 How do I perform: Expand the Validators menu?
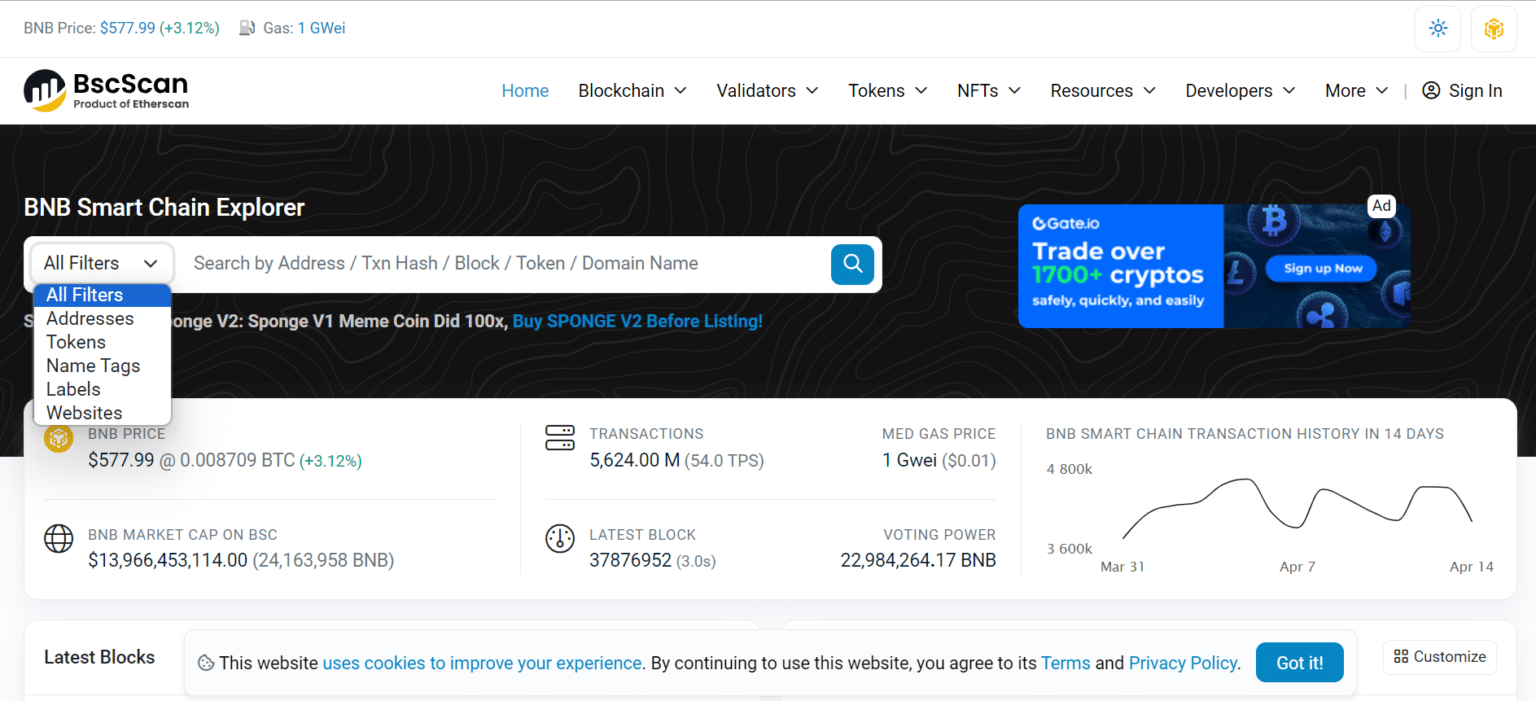click(767, 91)
